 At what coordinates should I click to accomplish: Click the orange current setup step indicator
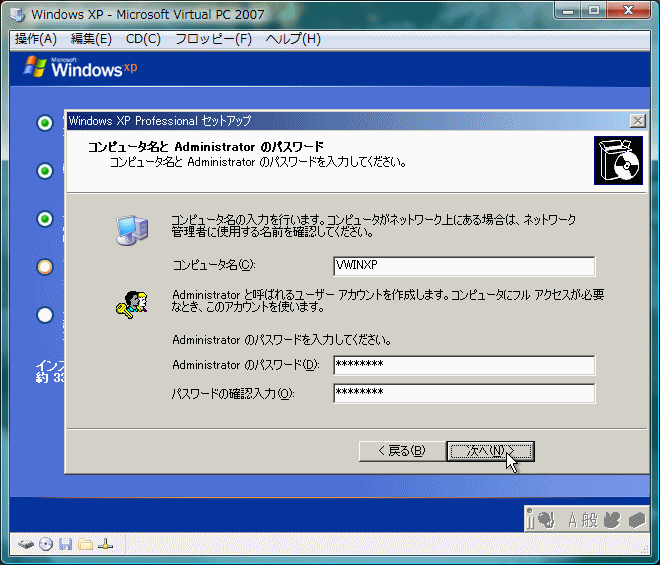click(45, 267)
